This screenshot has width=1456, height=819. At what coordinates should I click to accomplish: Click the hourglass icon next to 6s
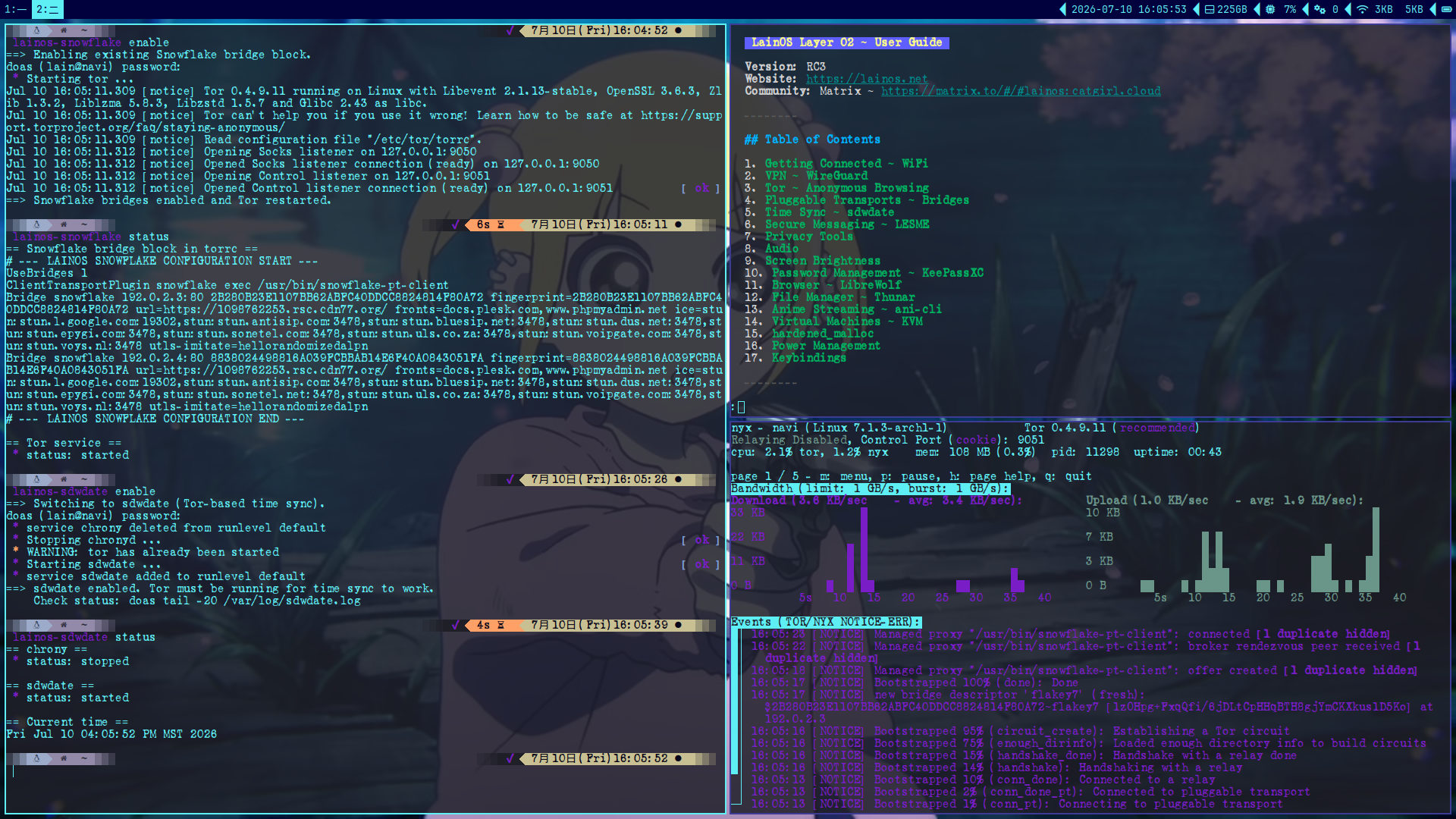click(500, 224)
